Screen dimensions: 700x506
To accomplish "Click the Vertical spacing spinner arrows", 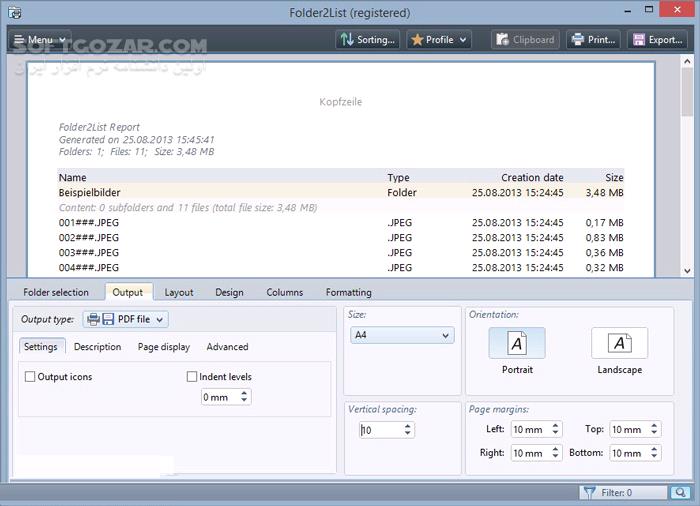I will click(x=408, y=430).
